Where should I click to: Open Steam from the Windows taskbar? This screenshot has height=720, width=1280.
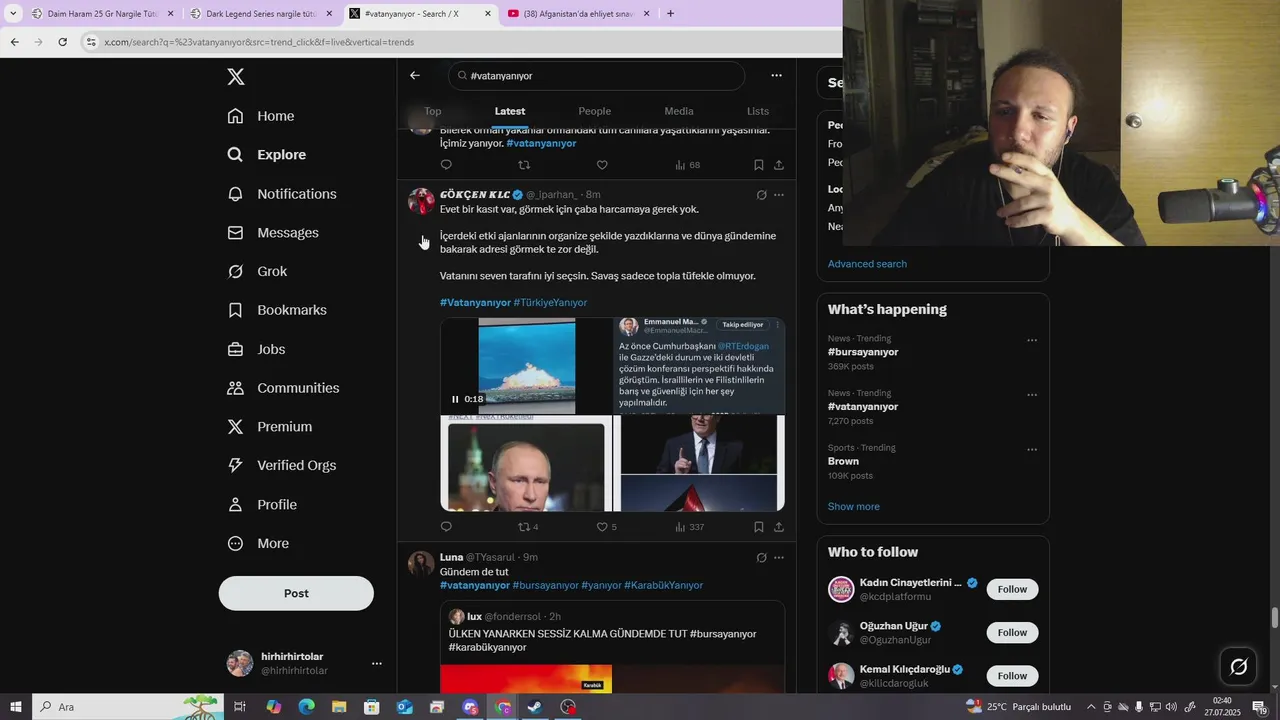[535, 707]
